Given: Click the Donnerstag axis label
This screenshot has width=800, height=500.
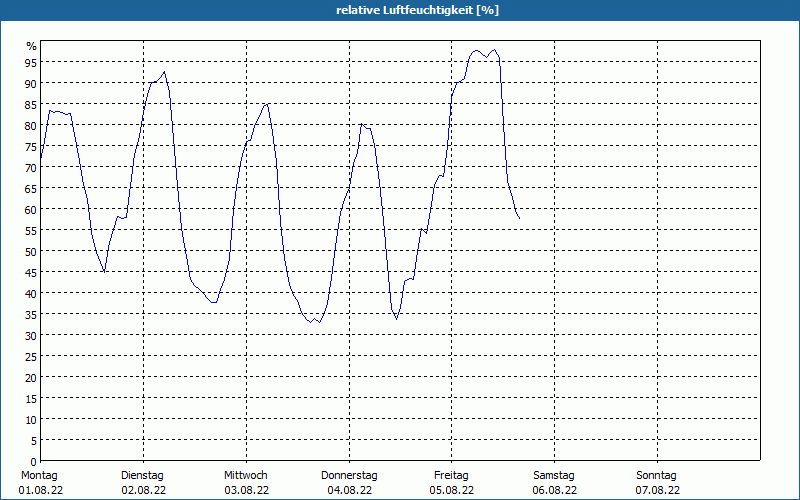Looking at the screenshot, I should point(349,475).
